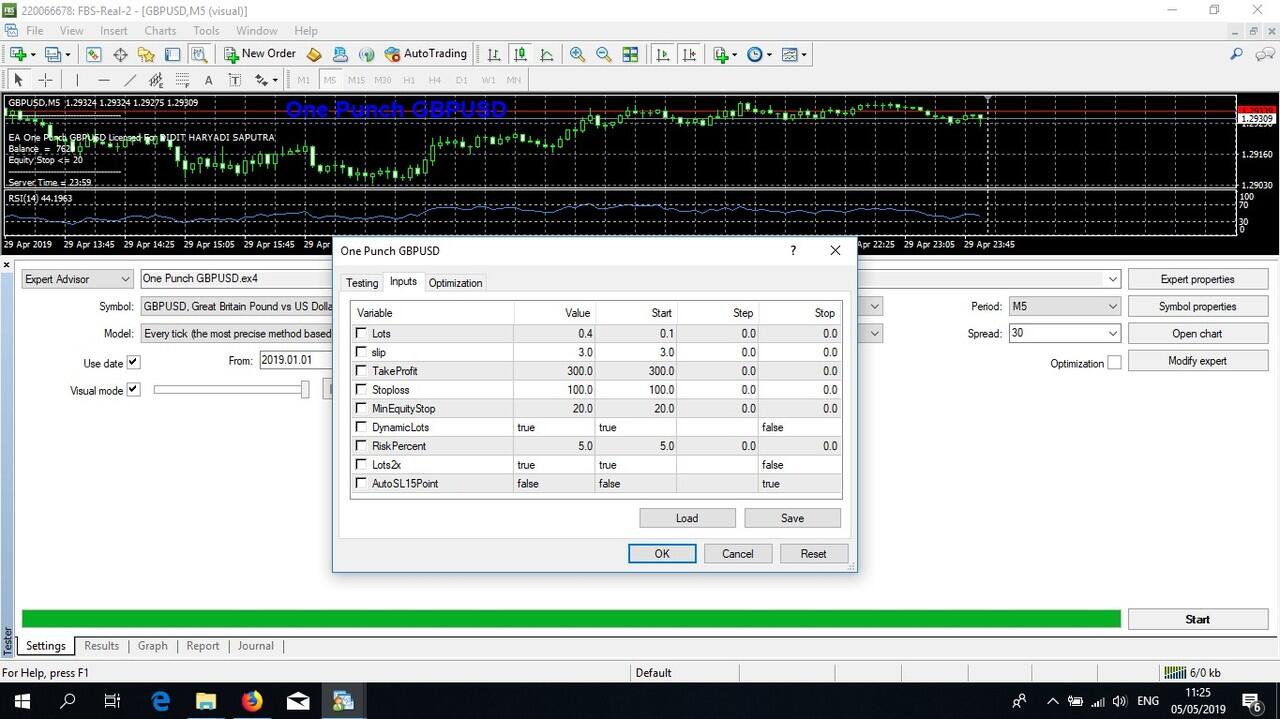The height and width of the screenshot is (719, 1280).
Task: Select the text label A tool
Action: click(208, 80)
